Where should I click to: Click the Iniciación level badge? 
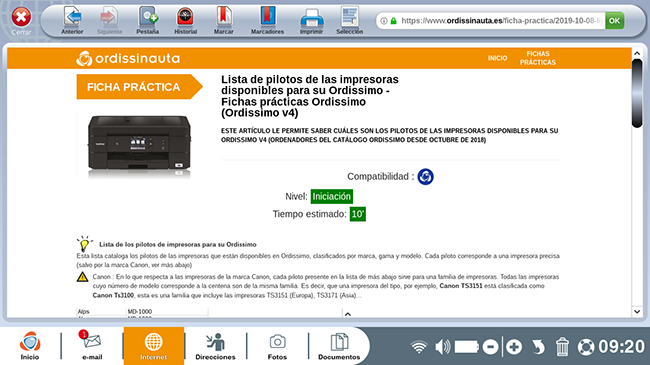[x=332, y=196]
